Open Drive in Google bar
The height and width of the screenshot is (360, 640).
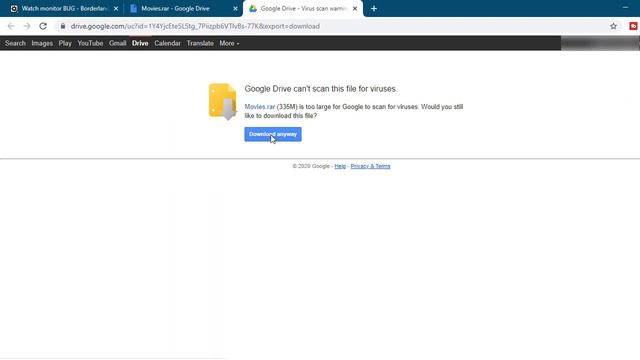pyautogui.click(x=140, y=43)
